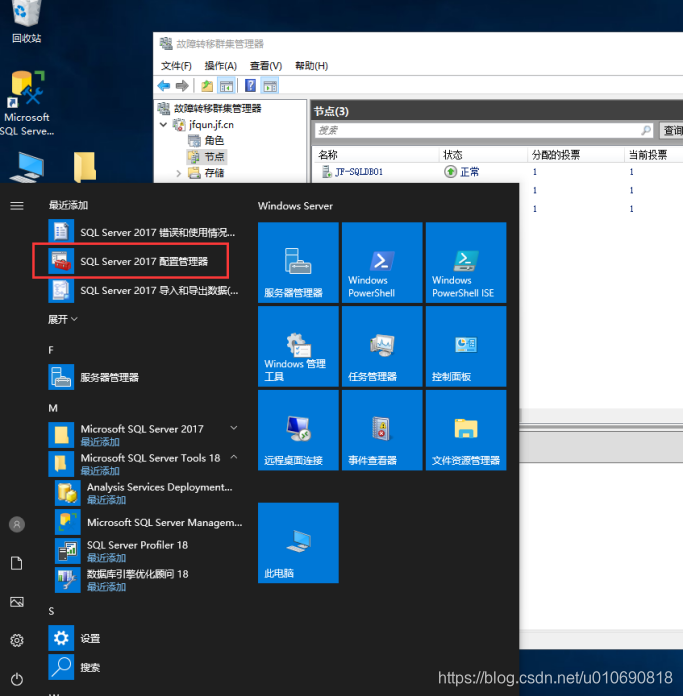The height and width of the screenshot is (697, 683).
Task: Open the 文件(F) menu
Action: [x=176, y=66]
